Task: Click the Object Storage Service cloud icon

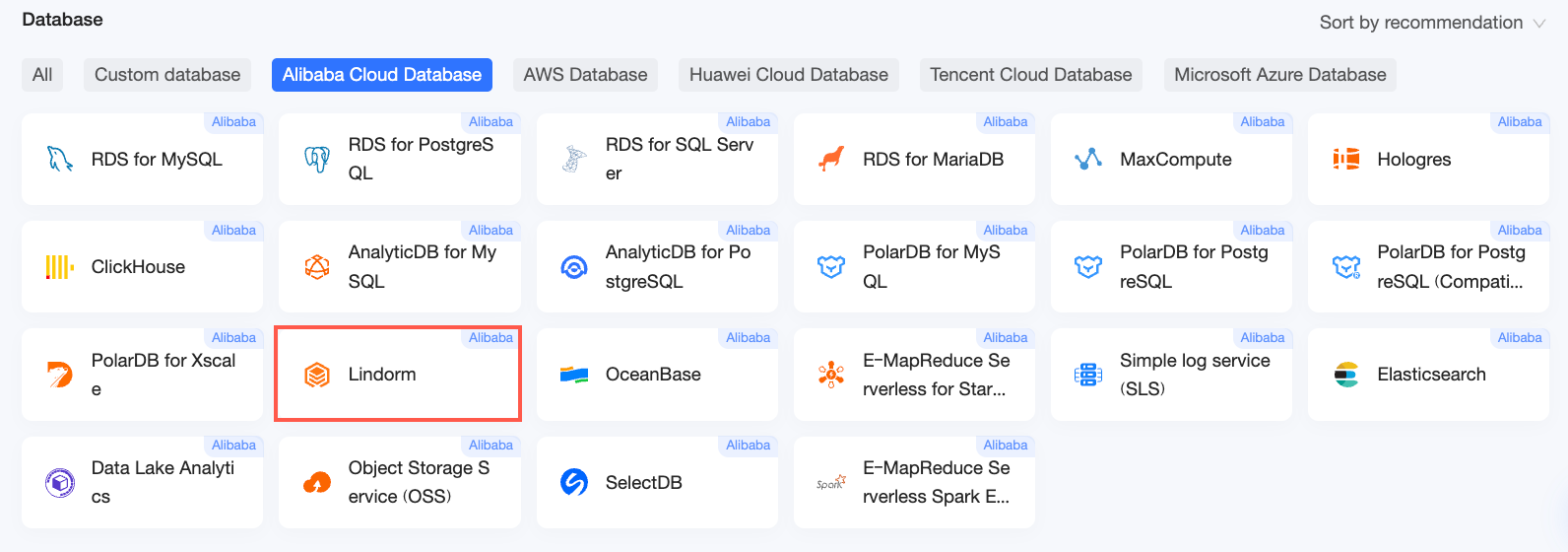Action: pos(317,482)
